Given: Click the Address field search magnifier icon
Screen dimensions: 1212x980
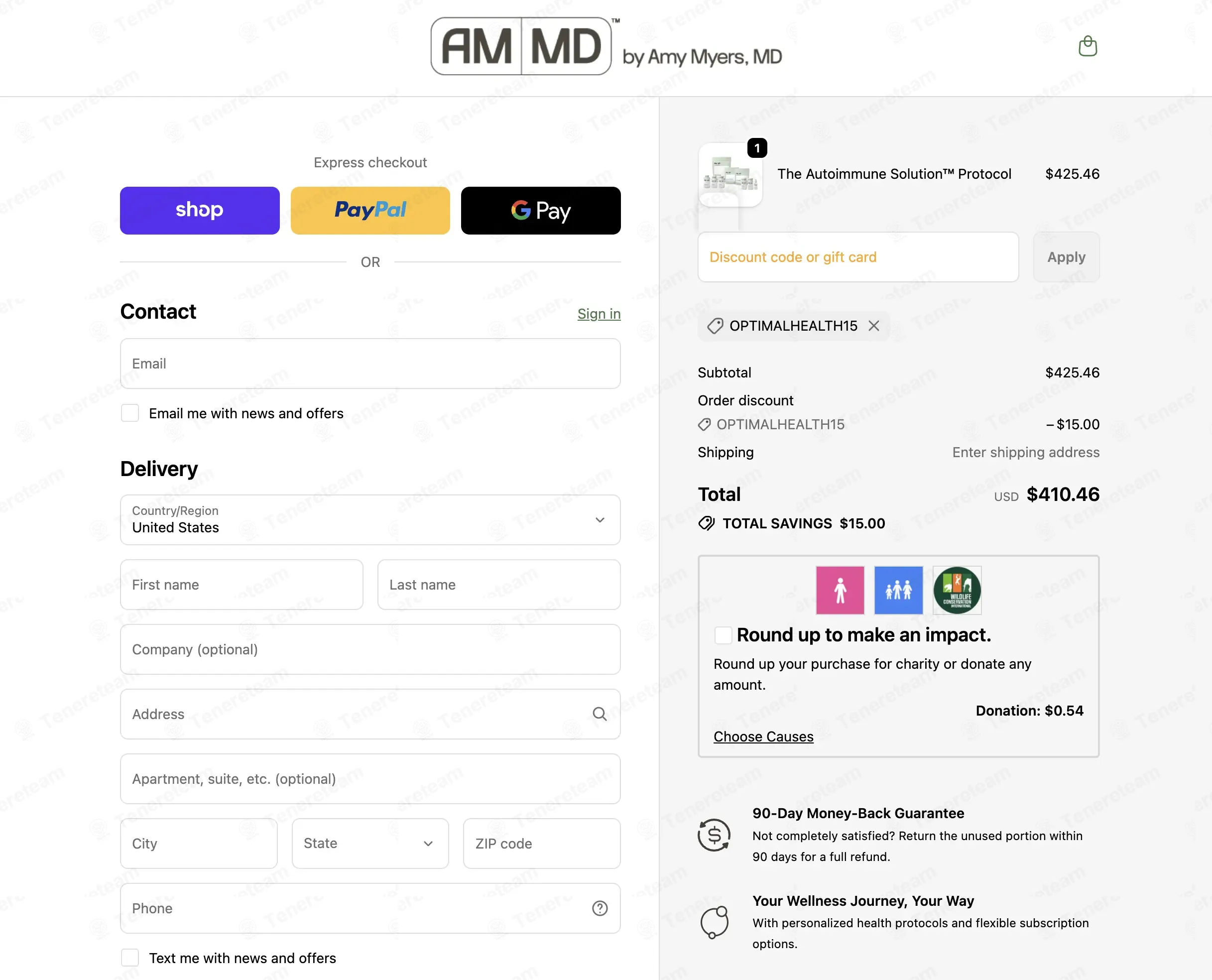Looking at the screenshot, I should (600, 714).
